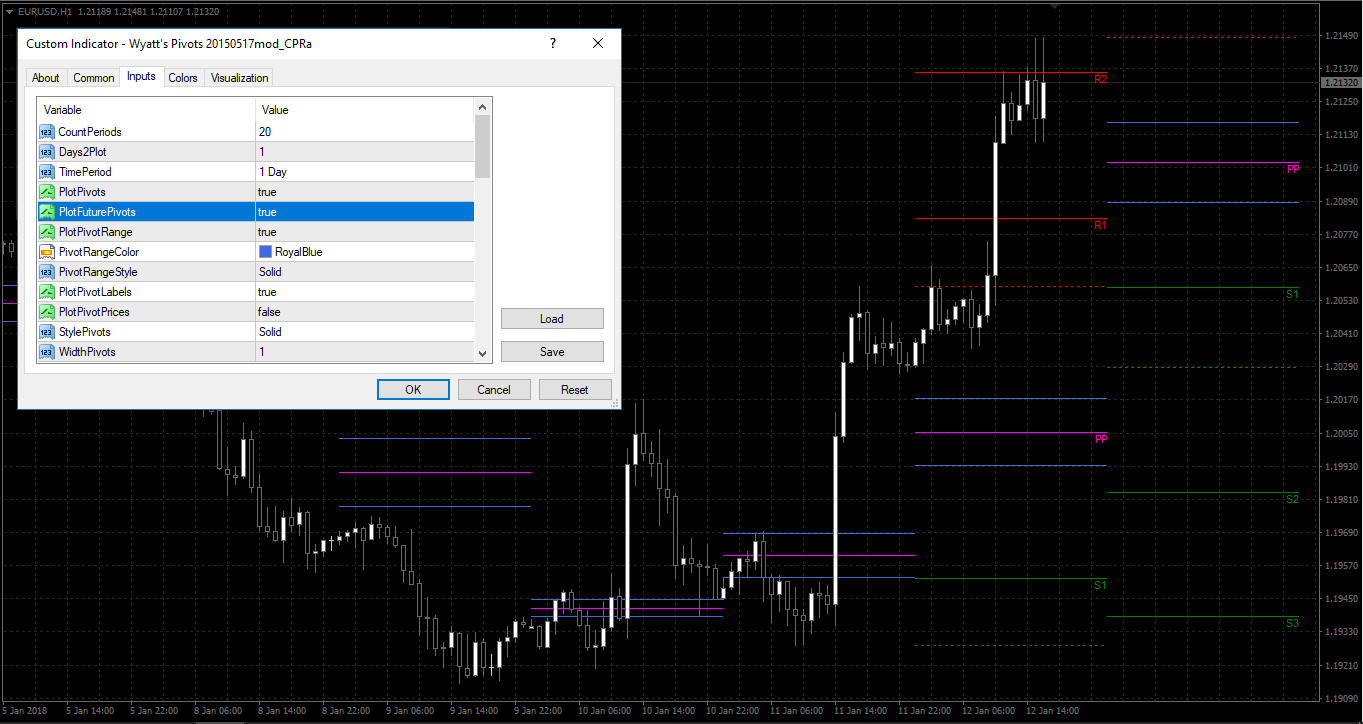Screen dimensions: 1363x724
Task: Click the Variable column header
Action: coord(146,110)
